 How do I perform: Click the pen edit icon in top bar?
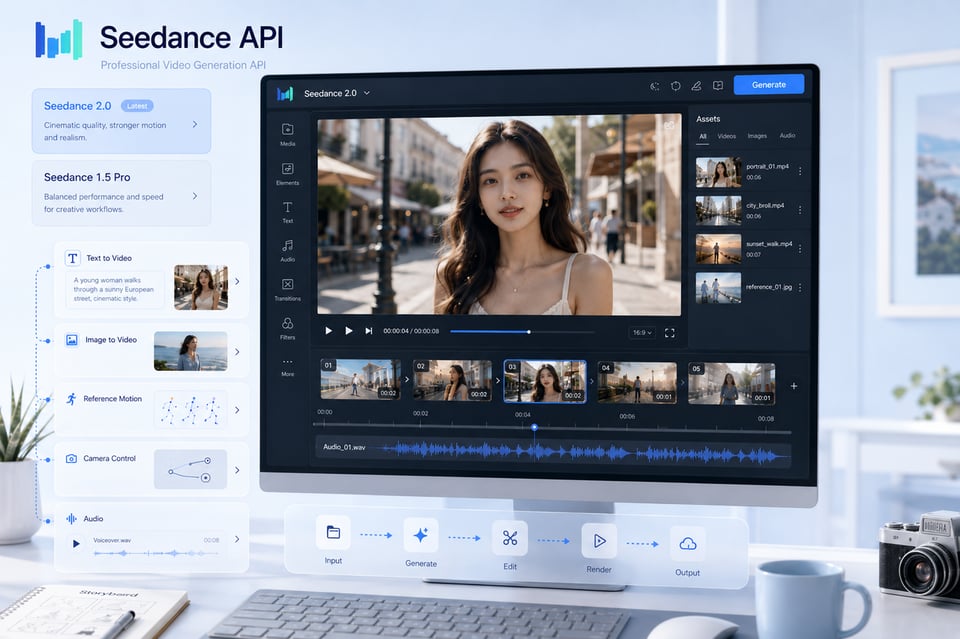pyautogui.click(x=696, y=86)
